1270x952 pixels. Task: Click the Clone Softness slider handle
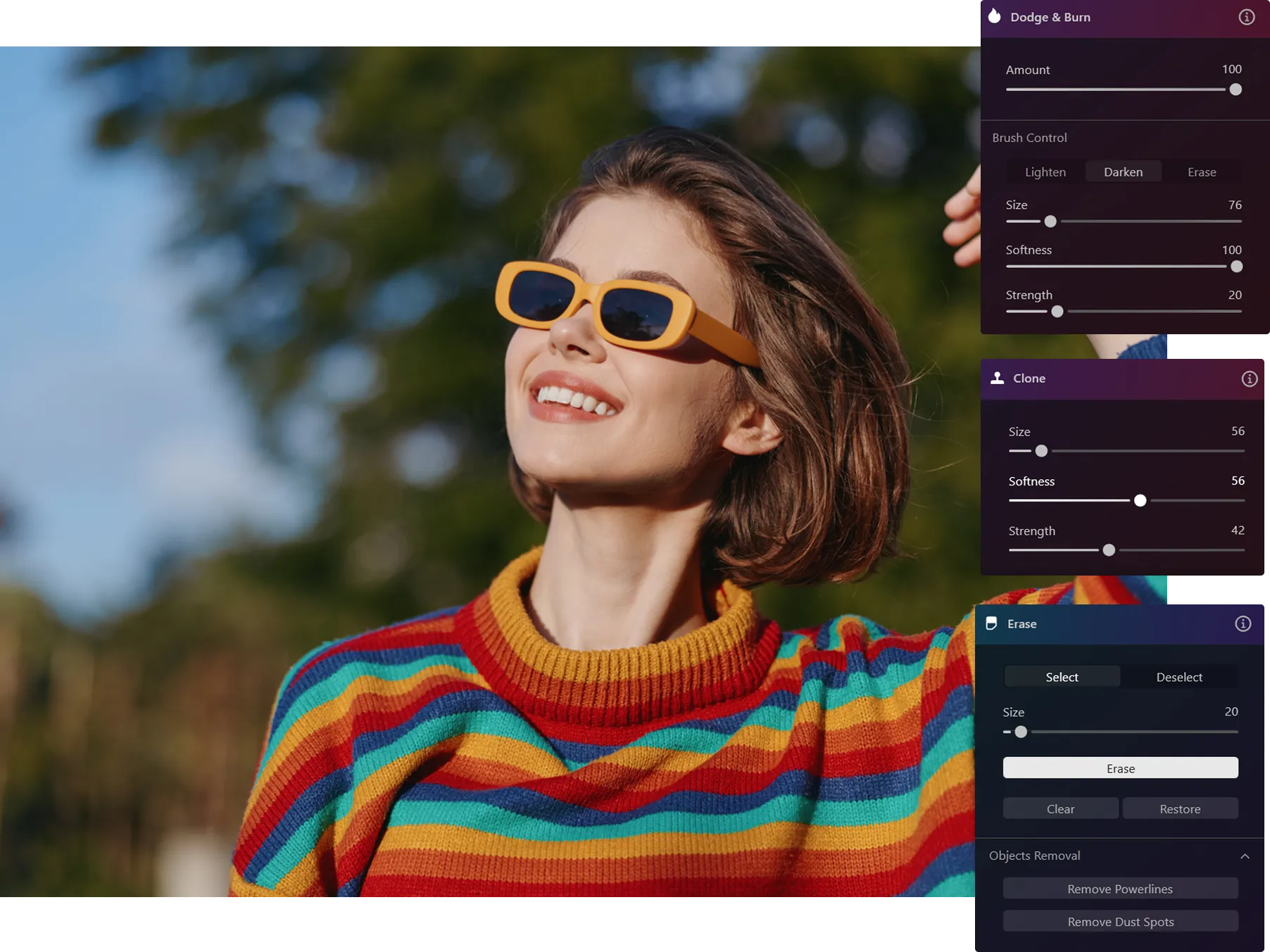tap(1140, 500)
